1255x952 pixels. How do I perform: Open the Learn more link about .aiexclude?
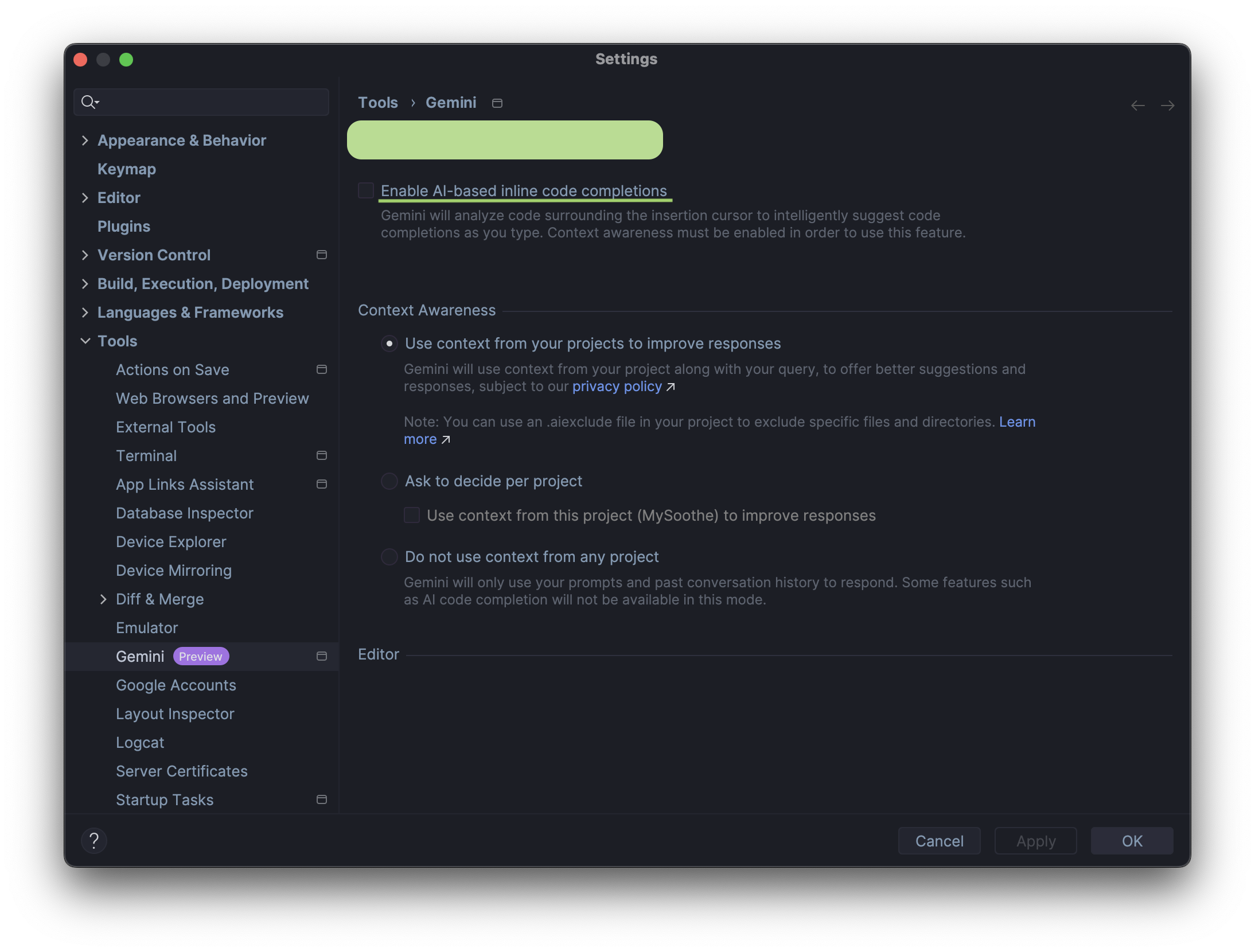pos(1017,422)
